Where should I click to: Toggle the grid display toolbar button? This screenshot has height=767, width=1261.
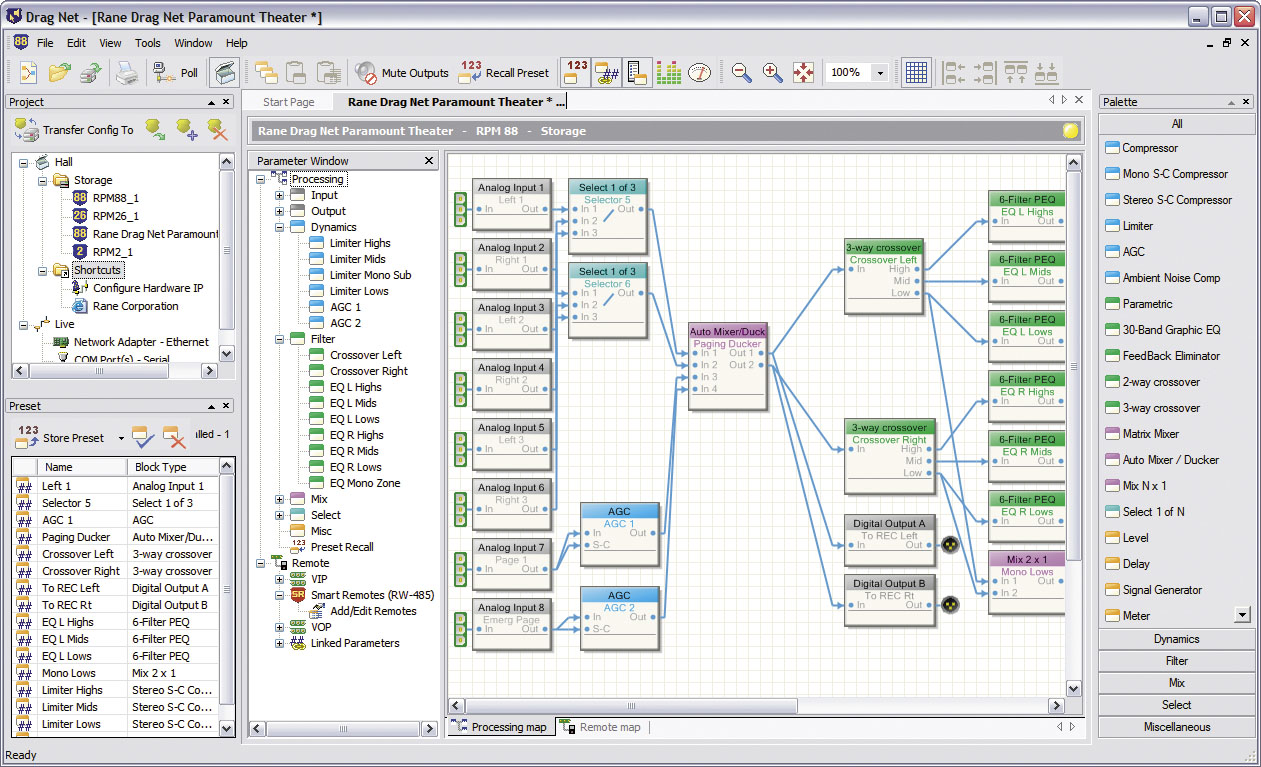point(915,73)
